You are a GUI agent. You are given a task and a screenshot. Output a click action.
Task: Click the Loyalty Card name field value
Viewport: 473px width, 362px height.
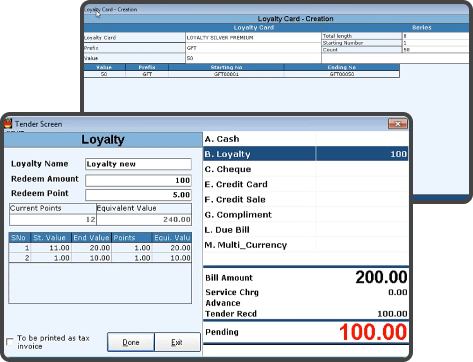click(x=253, y=38)
